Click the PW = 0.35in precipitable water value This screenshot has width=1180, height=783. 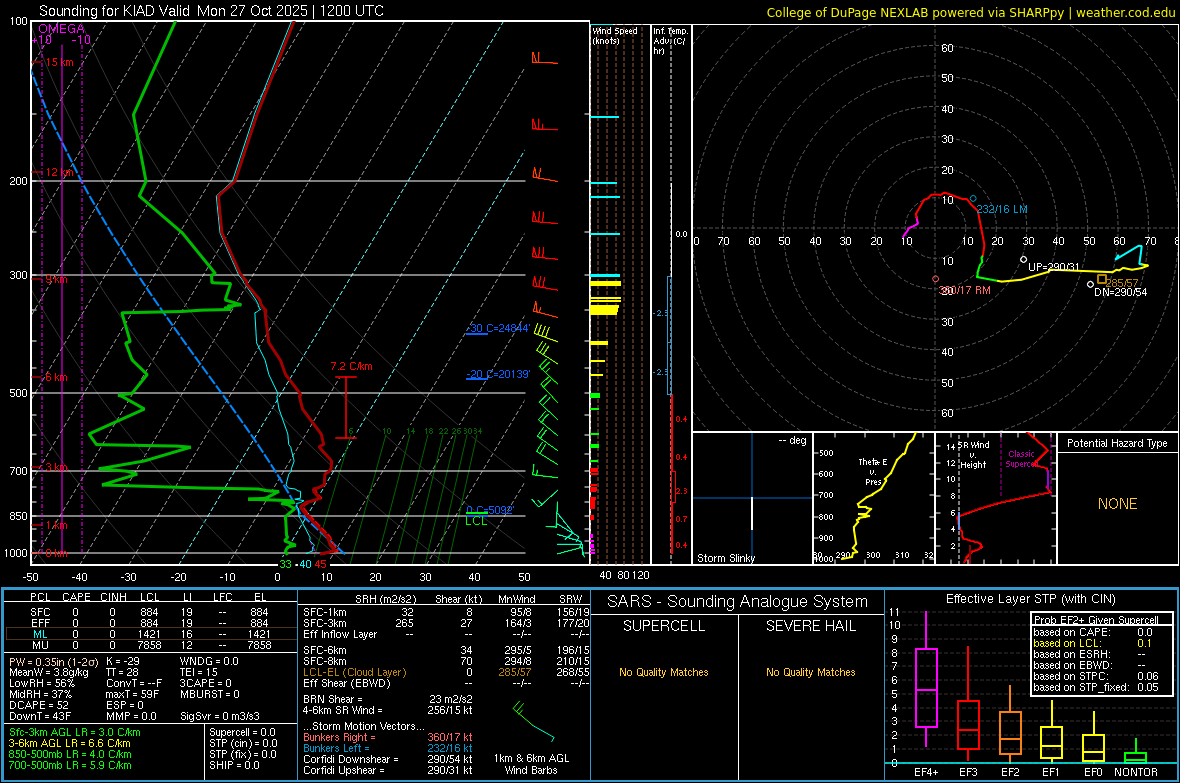pyautogui.click(x=52, y=662)
